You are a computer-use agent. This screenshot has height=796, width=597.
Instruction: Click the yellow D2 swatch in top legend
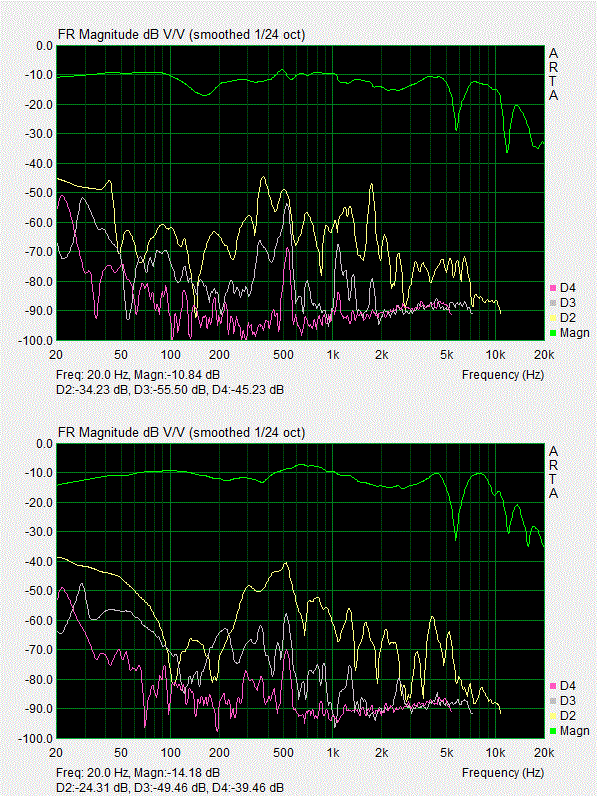tap(553, 318)
